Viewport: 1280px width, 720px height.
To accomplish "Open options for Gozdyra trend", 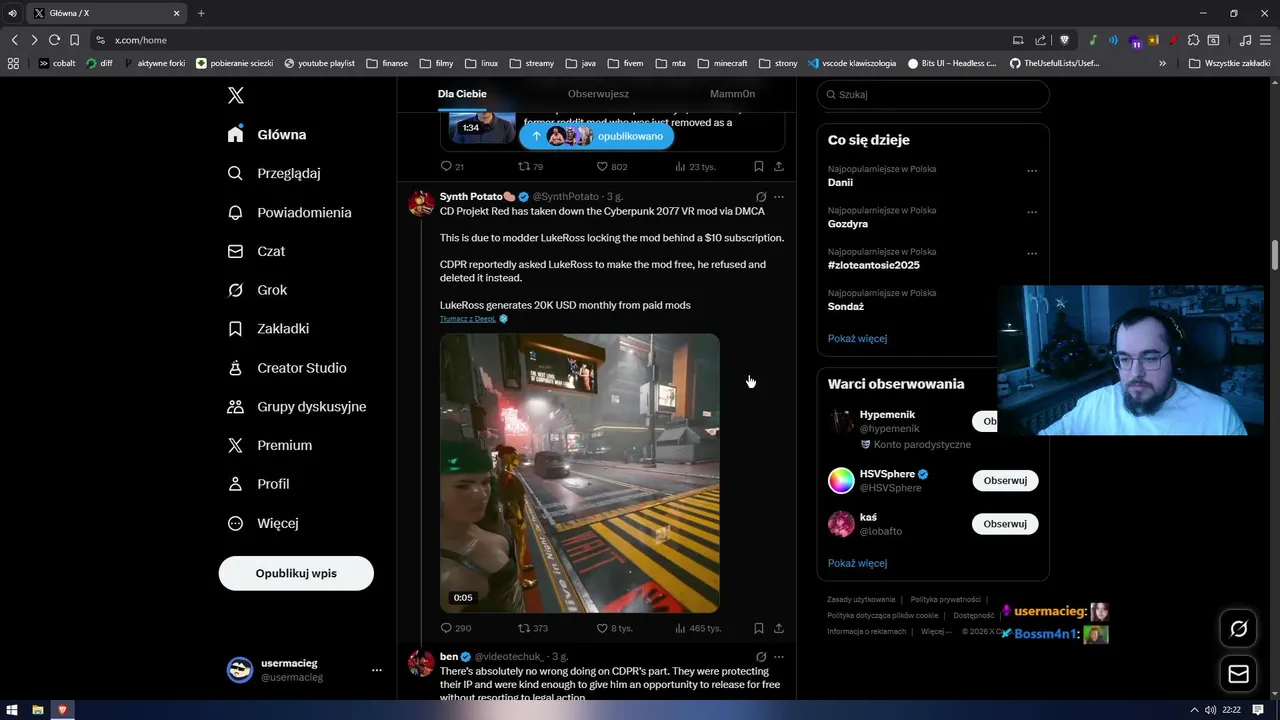I will (x=1032, y=212).
